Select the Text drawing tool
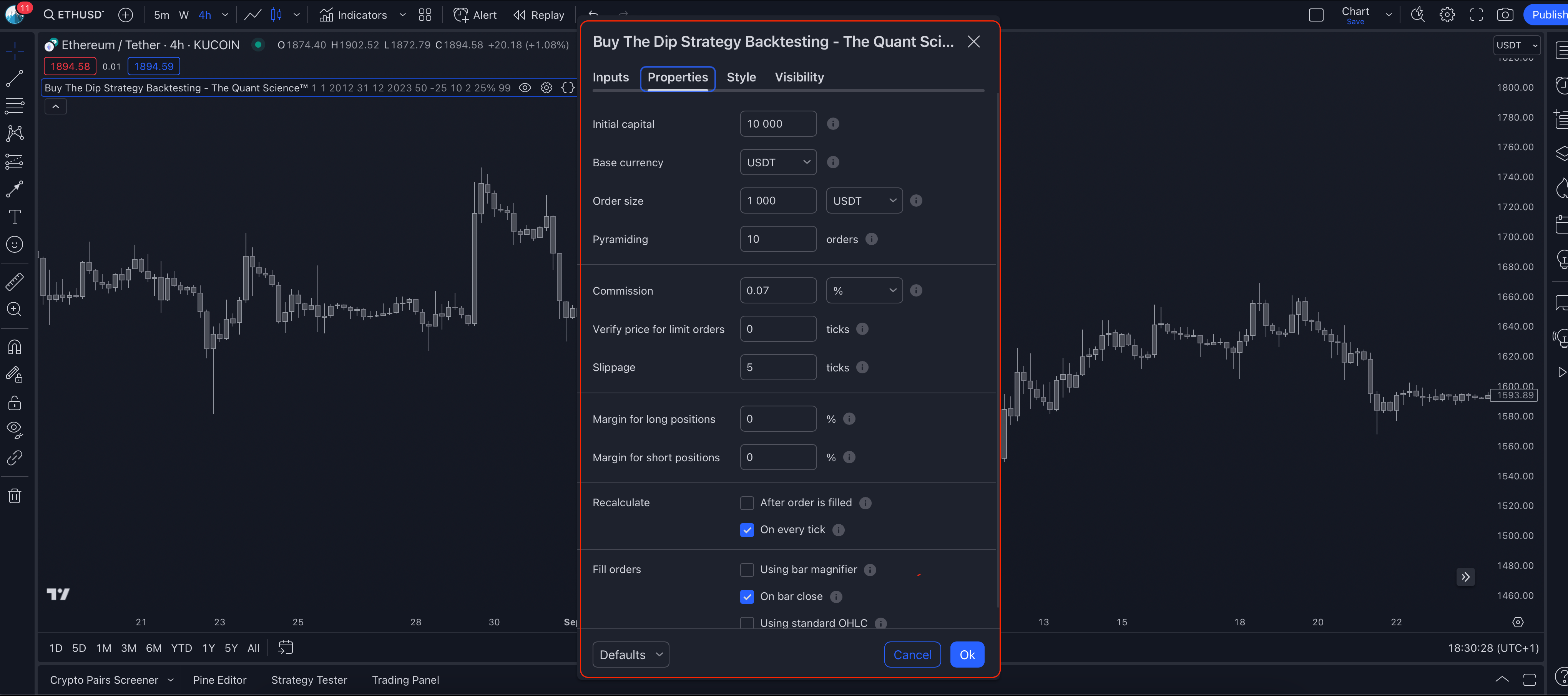Screen dimensions: 1568x696 click(15, 217)
